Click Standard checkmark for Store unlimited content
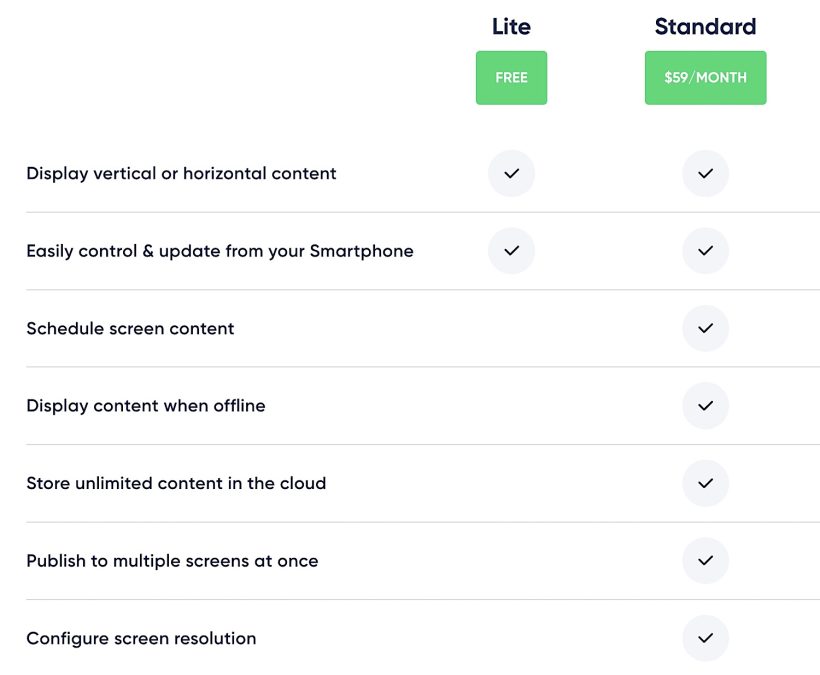The height and width of the screenshot is (675, 820). pos(705,483)
